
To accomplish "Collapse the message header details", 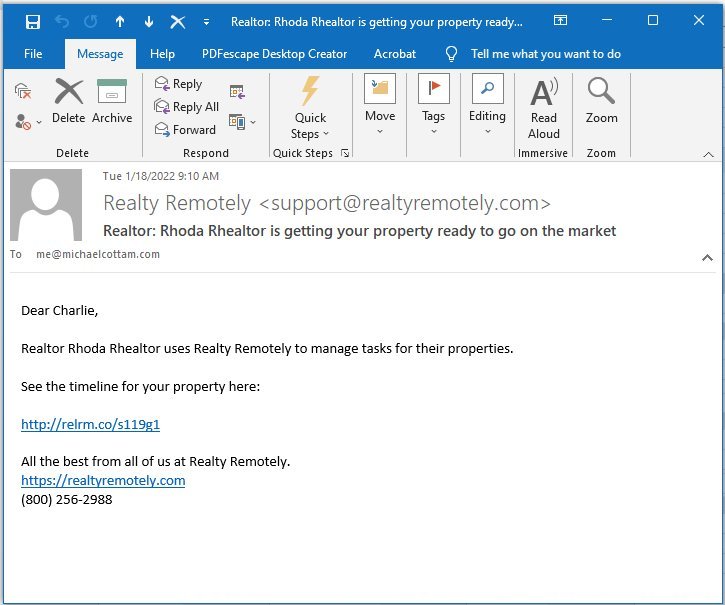I will pos(707,258).
